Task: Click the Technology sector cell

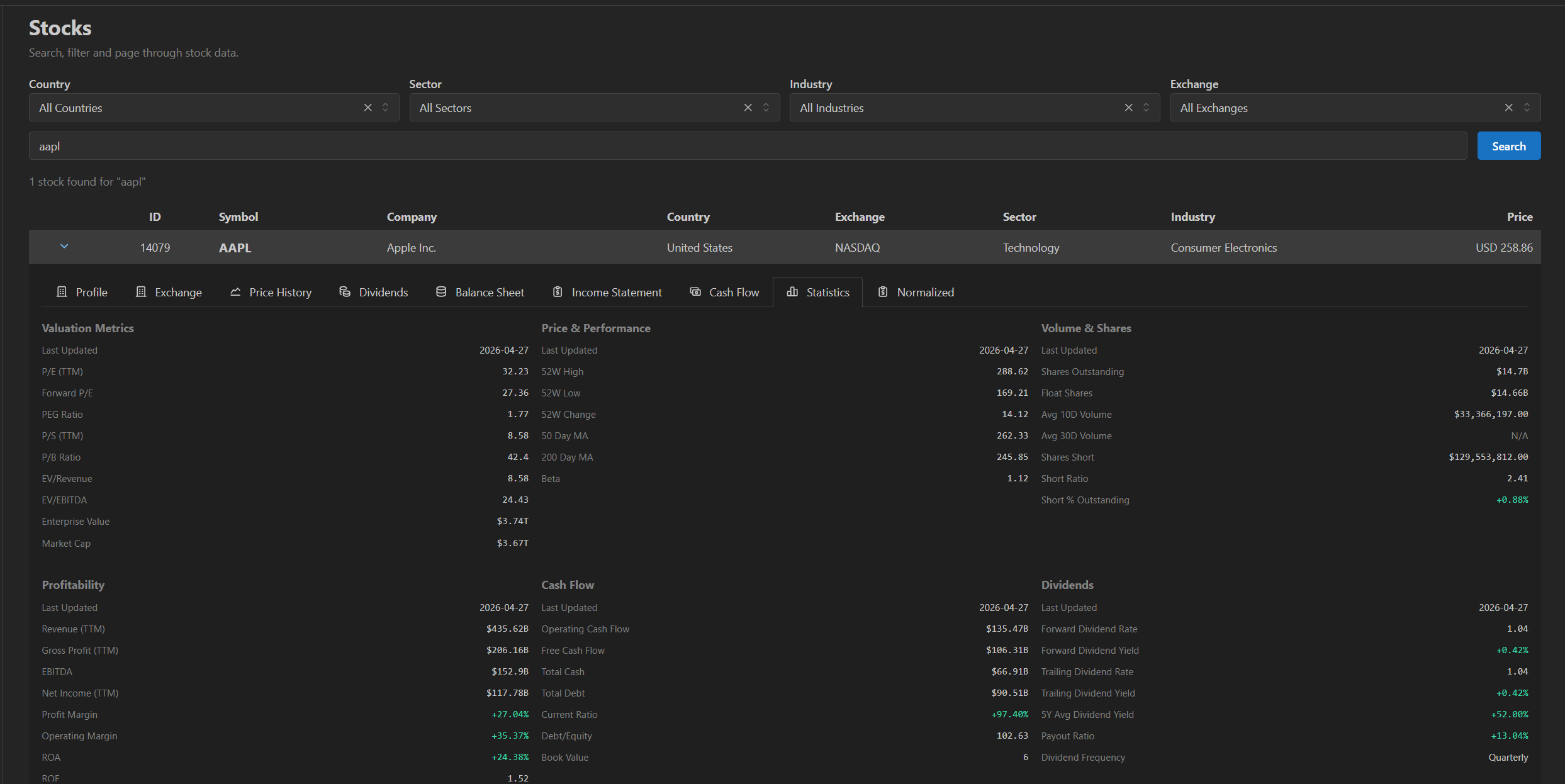Action: tap(1031, 248)
